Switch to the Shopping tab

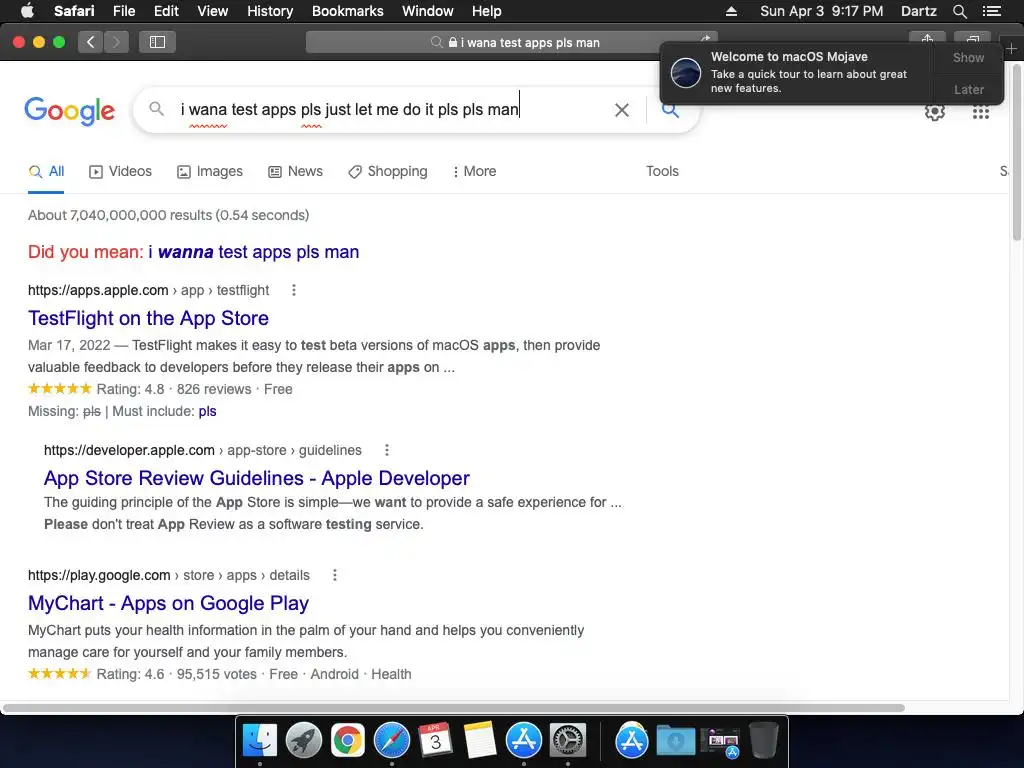pos(388,172)
